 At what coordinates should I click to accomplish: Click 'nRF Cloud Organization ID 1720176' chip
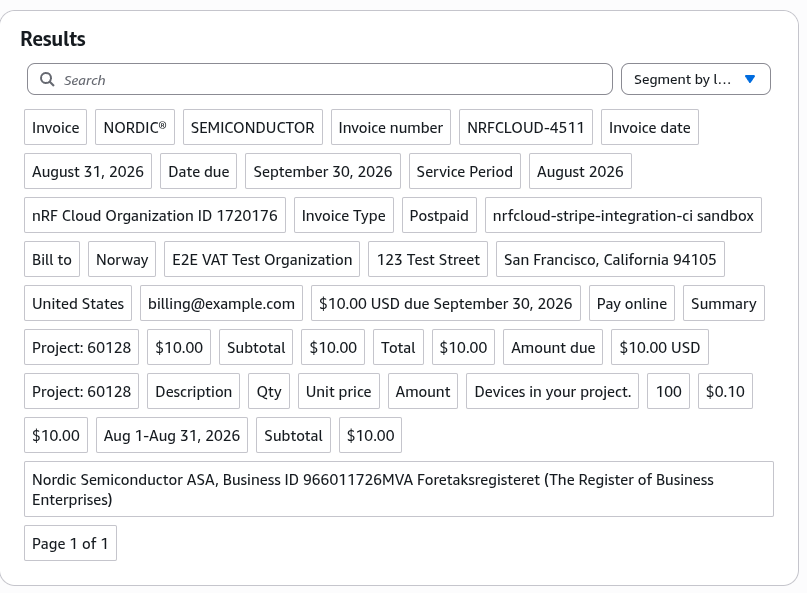click(x=155, y=215)
